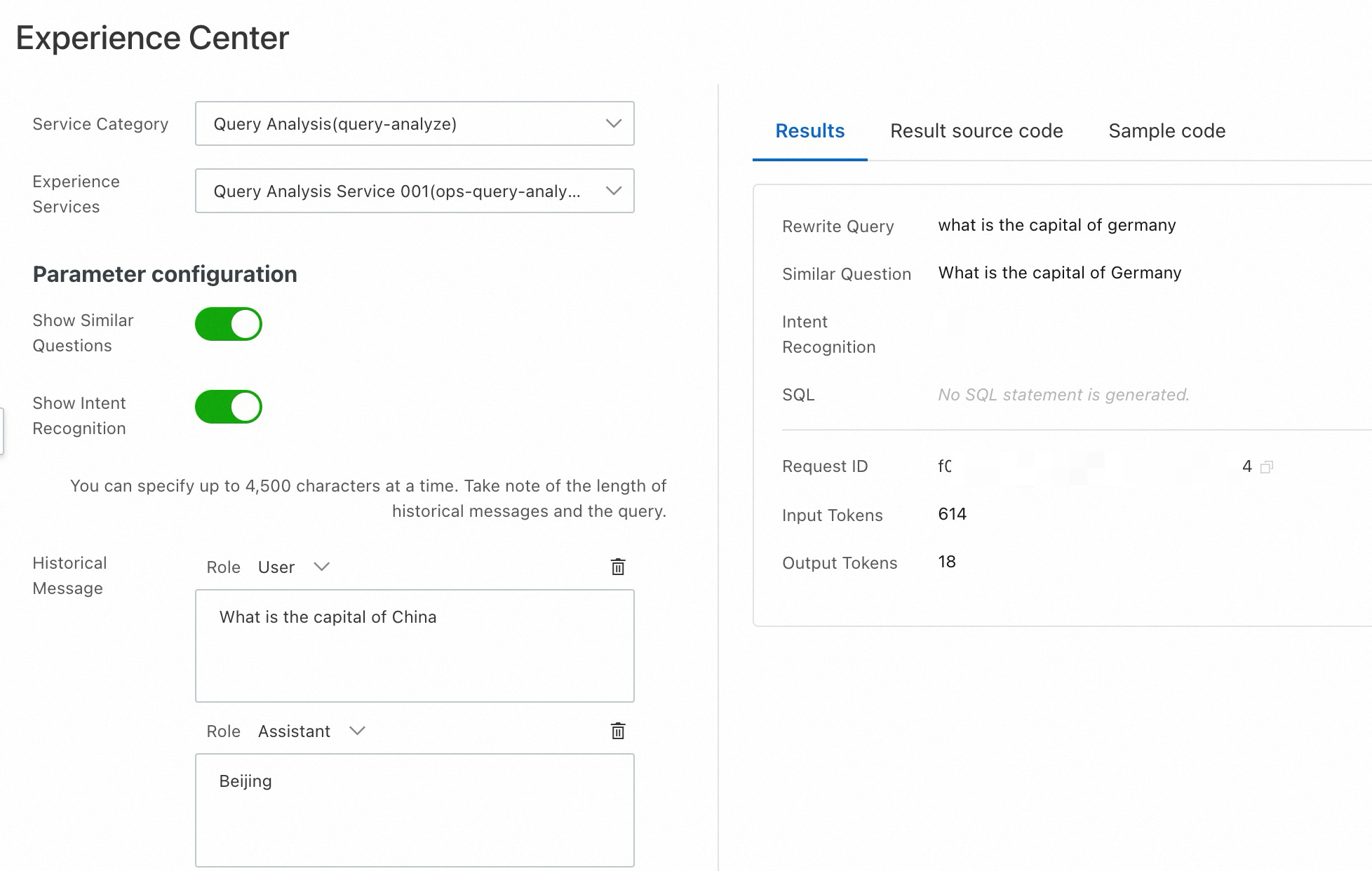Click the 'What is the capital of China' text box

pyautogui.click(x=414, y=645)
